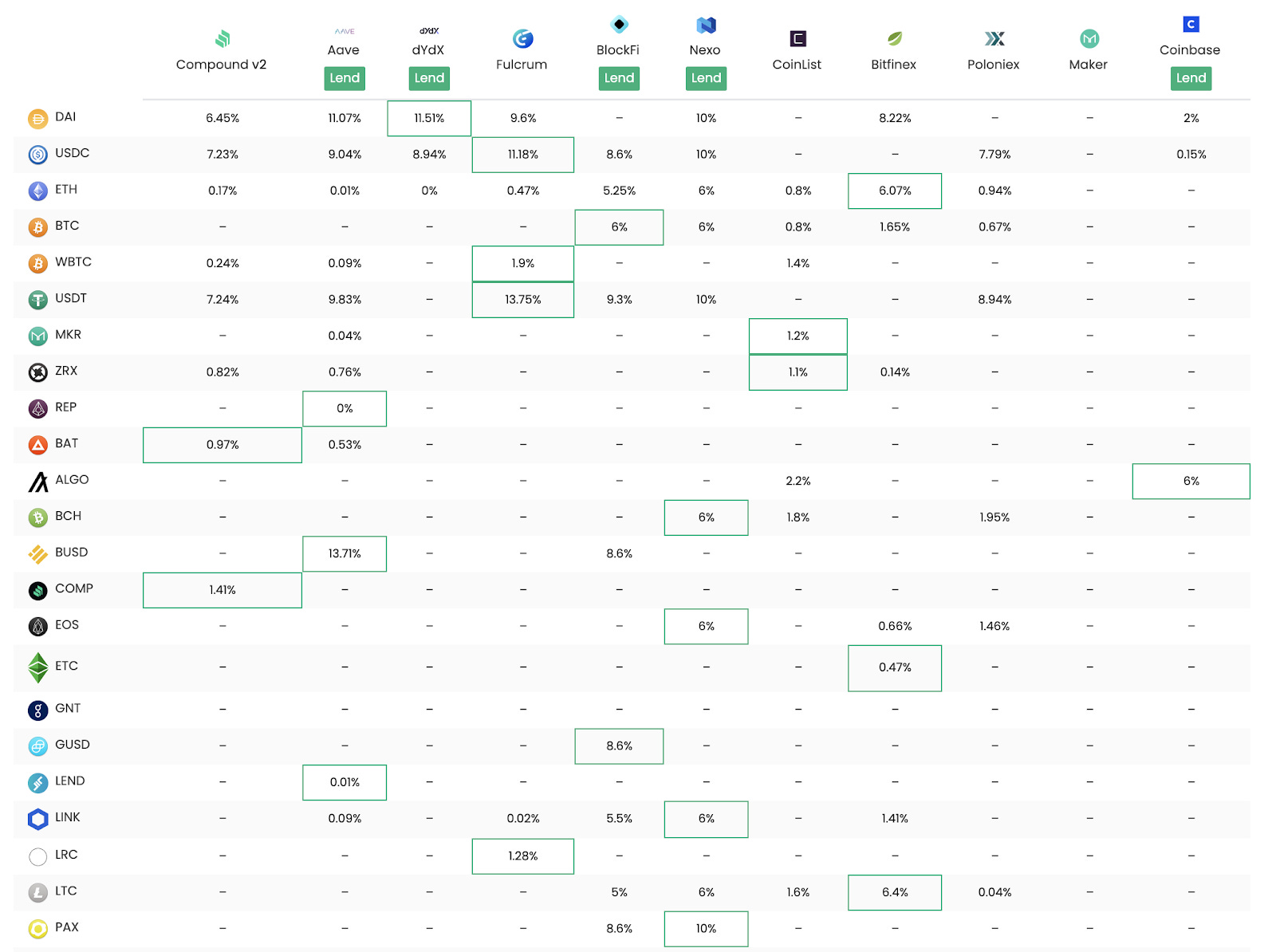Image resolution: width=1276 pixels, height=952 pixels.
Task: Click the USDC coin icon
Action: point(38,155)
